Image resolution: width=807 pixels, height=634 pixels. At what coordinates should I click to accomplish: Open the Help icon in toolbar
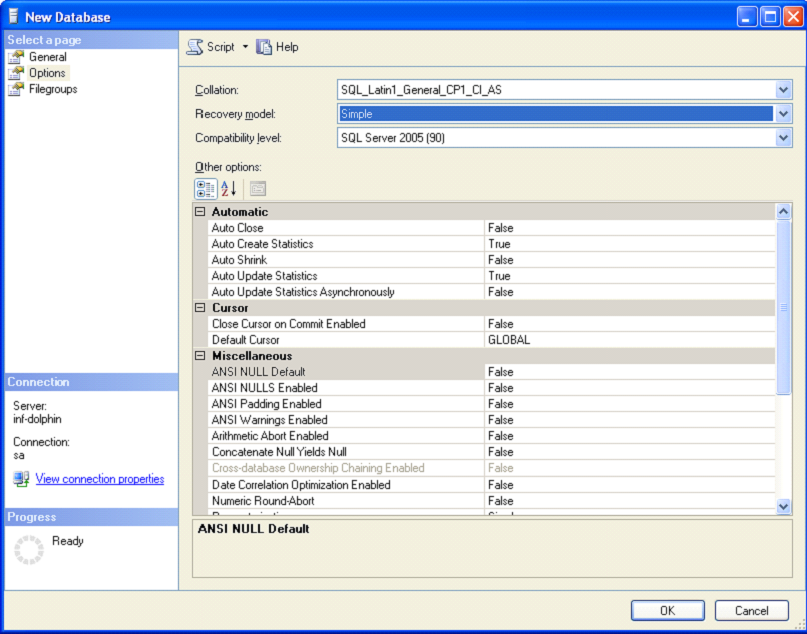pos(264,47)
